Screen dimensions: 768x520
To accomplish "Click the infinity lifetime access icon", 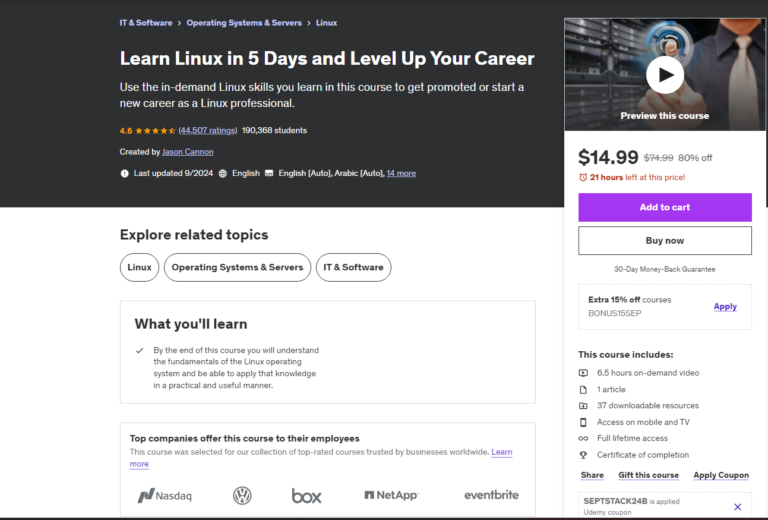I will pyautogui.click(x=583, y=438).
